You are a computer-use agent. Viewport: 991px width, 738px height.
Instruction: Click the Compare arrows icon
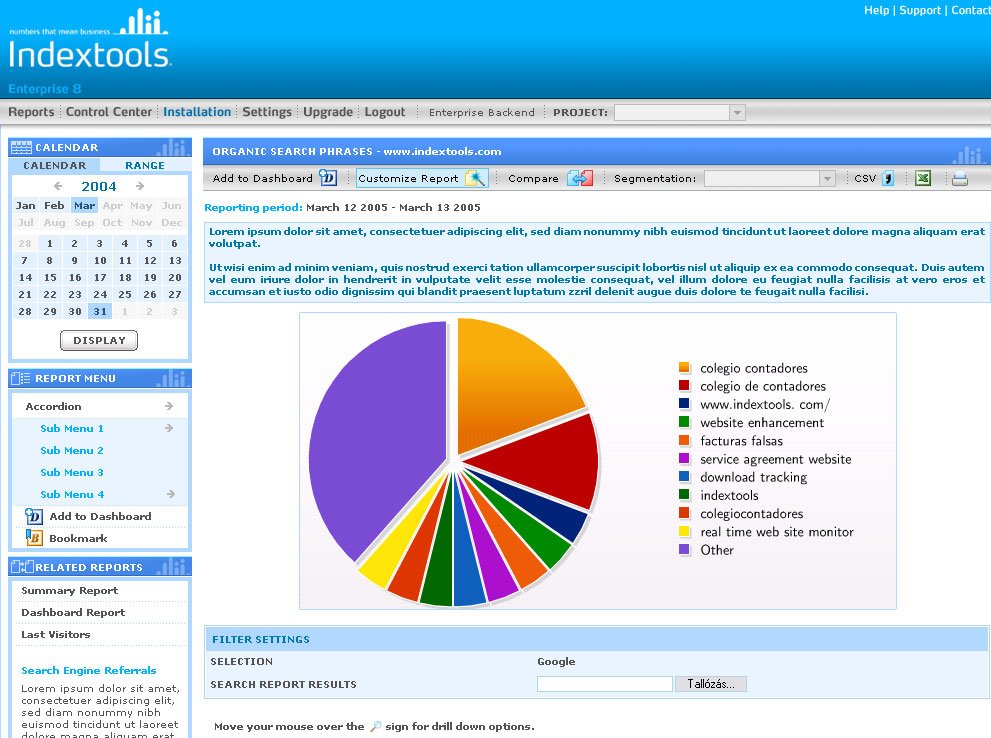click(580, 178)
